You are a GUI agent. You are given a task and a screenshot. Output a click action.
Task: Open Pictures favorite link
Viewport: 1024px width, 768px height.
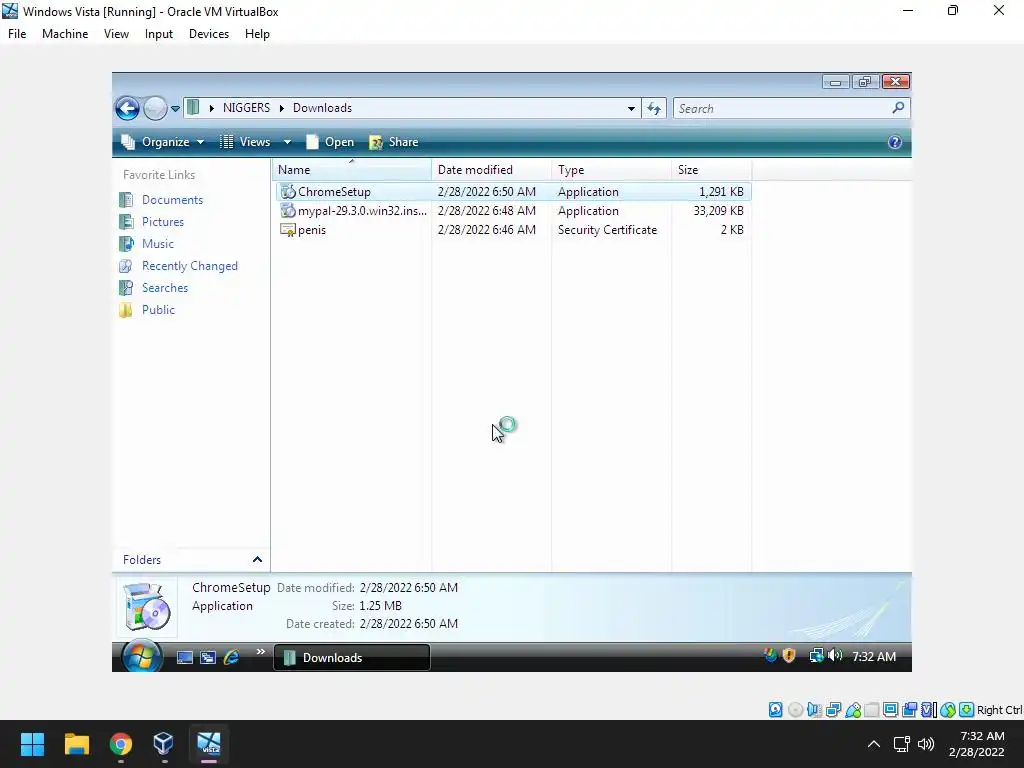pyautogui.click(x=163, y=222)
